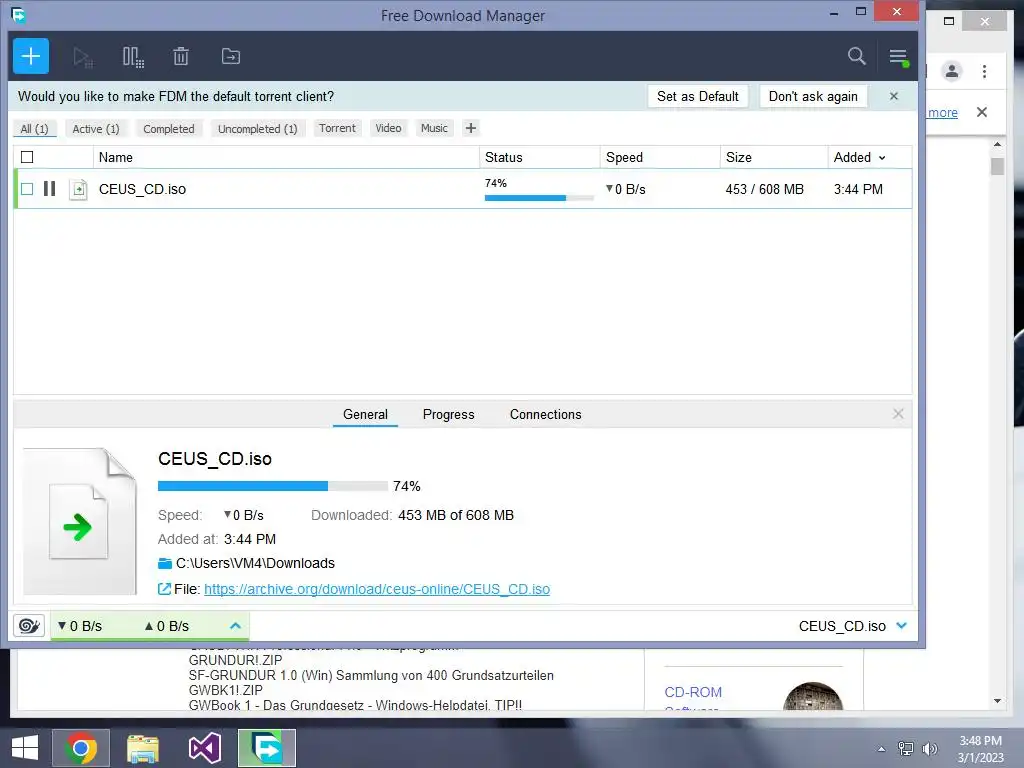Open File Explorer from the taskbar
The image size is (1024, 768).
tap(143, 748)
